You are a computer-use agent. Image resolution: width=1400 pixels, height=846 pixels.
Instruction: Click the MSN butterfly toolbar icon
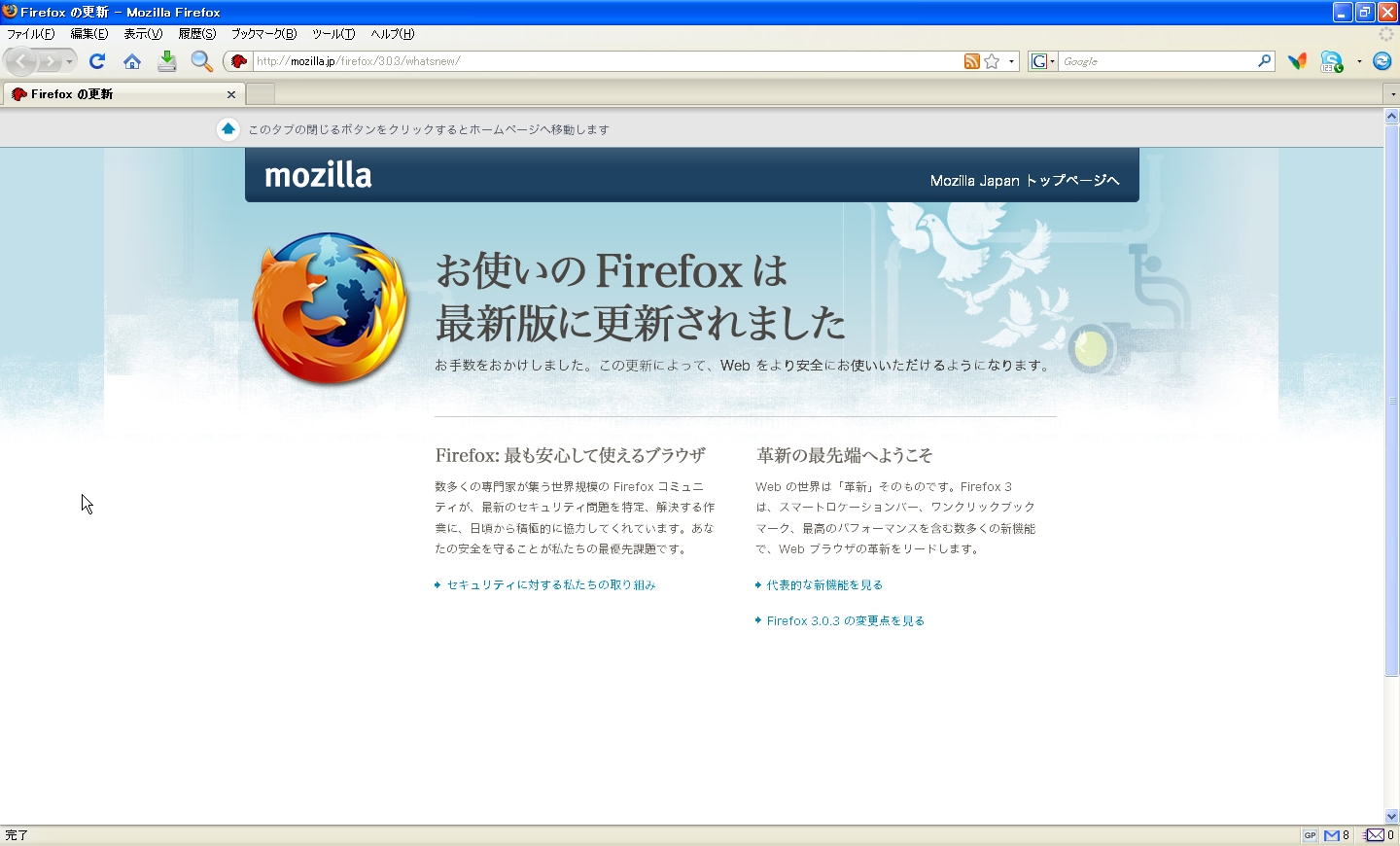[x=1297, y=61]
